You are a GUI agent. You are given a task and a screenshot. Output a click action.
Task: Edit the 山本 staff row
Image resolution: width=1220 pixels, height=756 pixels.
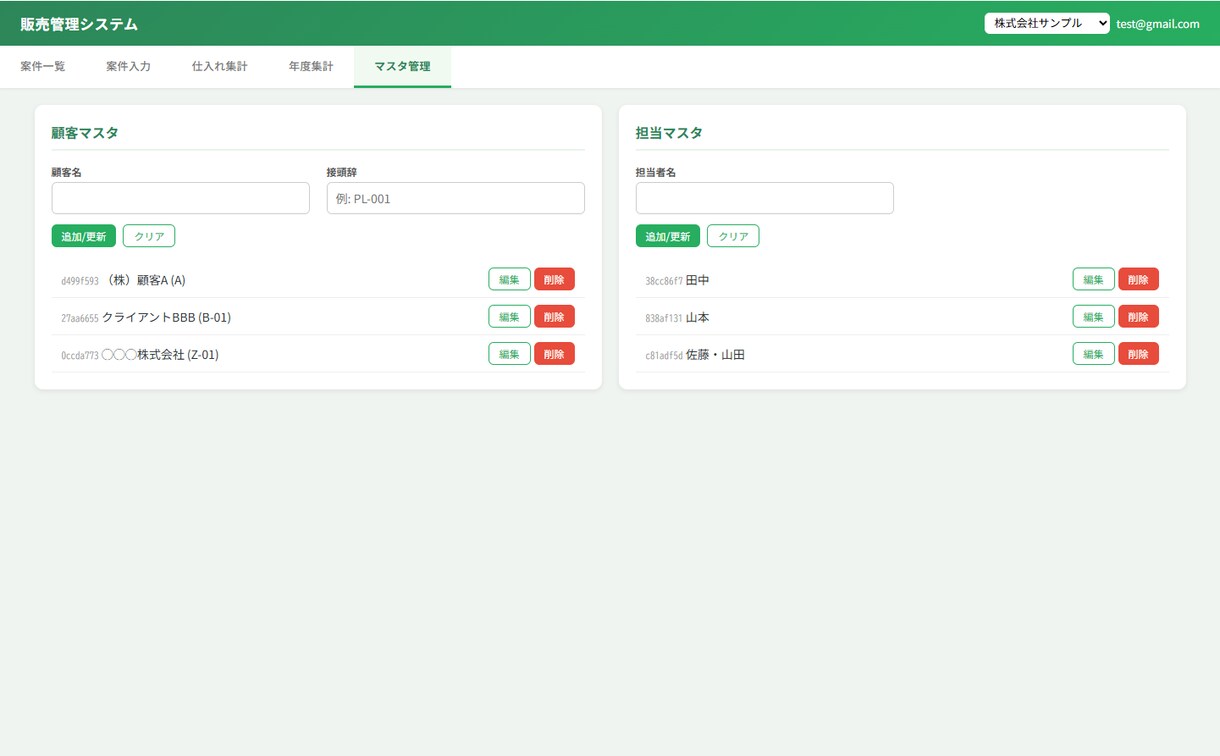click(x=1093, y=316)
